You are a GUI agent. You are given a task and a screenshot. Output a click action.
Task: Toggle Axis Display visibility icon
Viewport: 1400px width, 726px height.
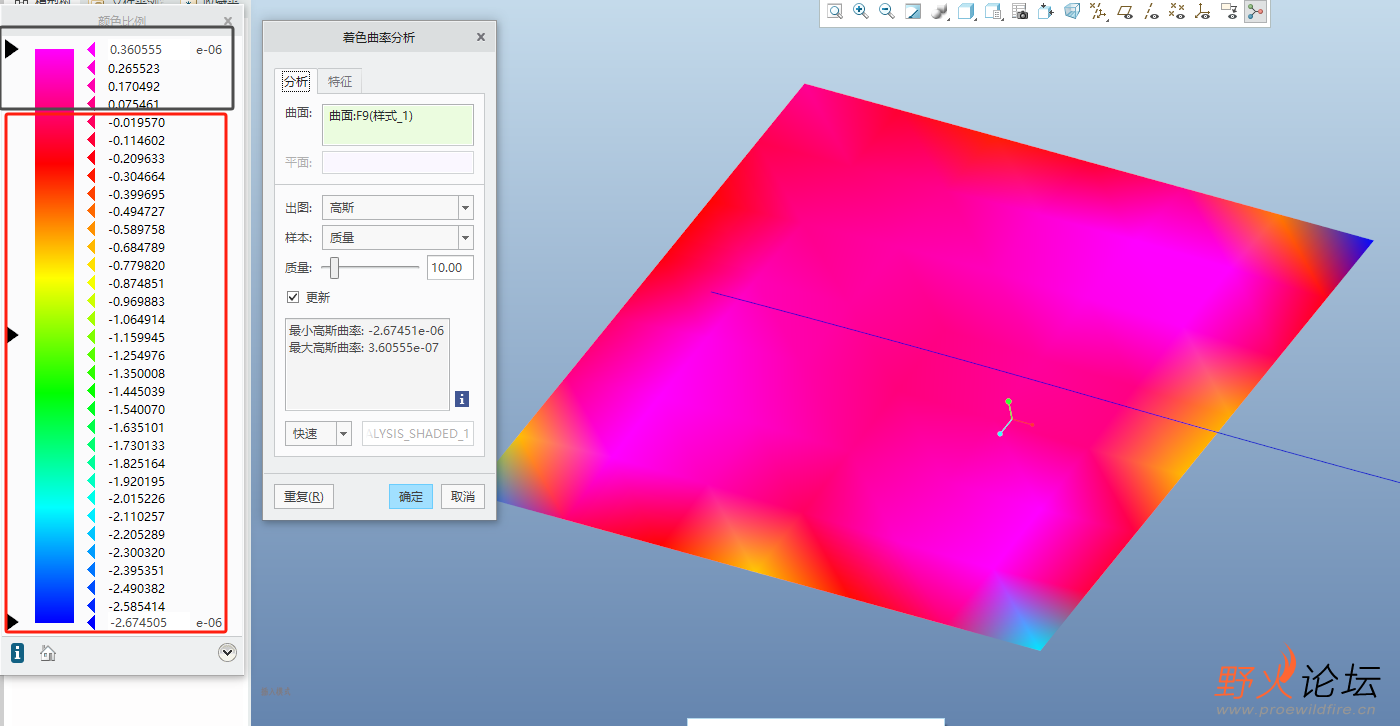pos(1151,11)
